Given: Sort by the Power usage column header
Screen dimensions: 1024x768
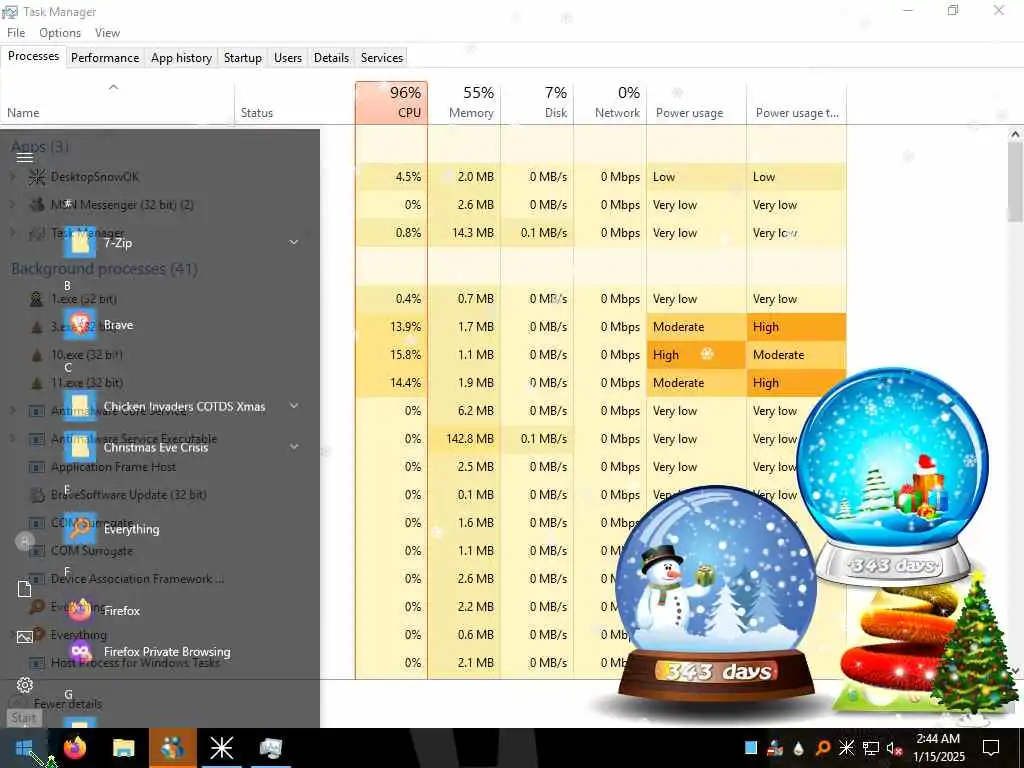Looking at the screenshot, I should tap(696, 103).
